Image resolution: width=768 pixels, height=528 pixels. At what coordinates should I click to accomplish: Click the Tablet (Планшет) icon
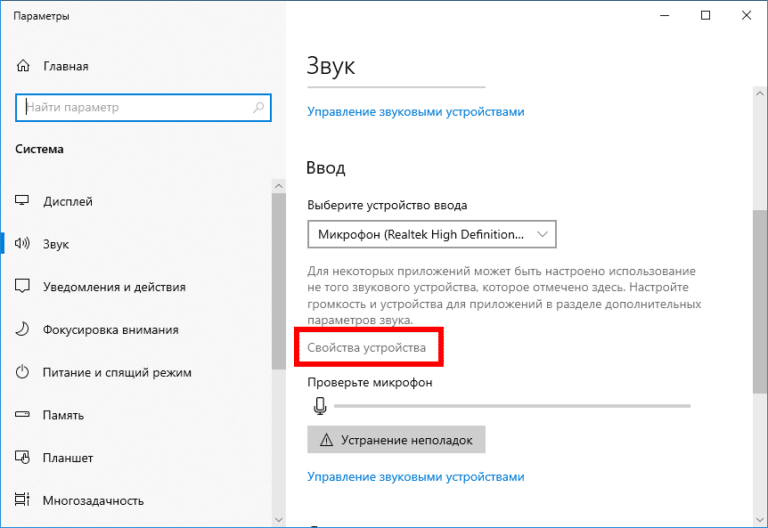click(23, 458)
